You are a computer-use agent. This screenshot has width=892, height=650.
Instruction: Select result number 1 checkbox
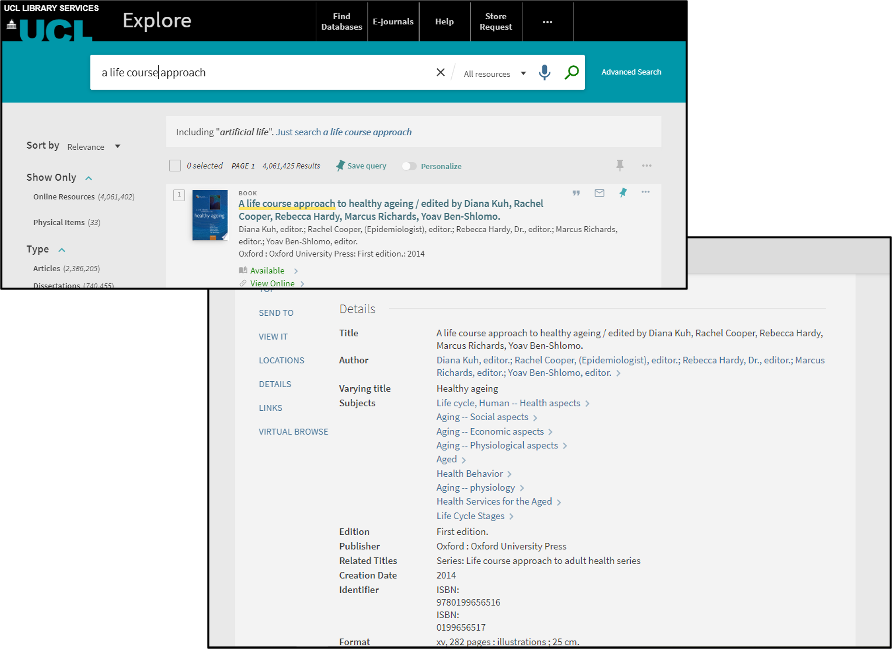tap(179, 195)
